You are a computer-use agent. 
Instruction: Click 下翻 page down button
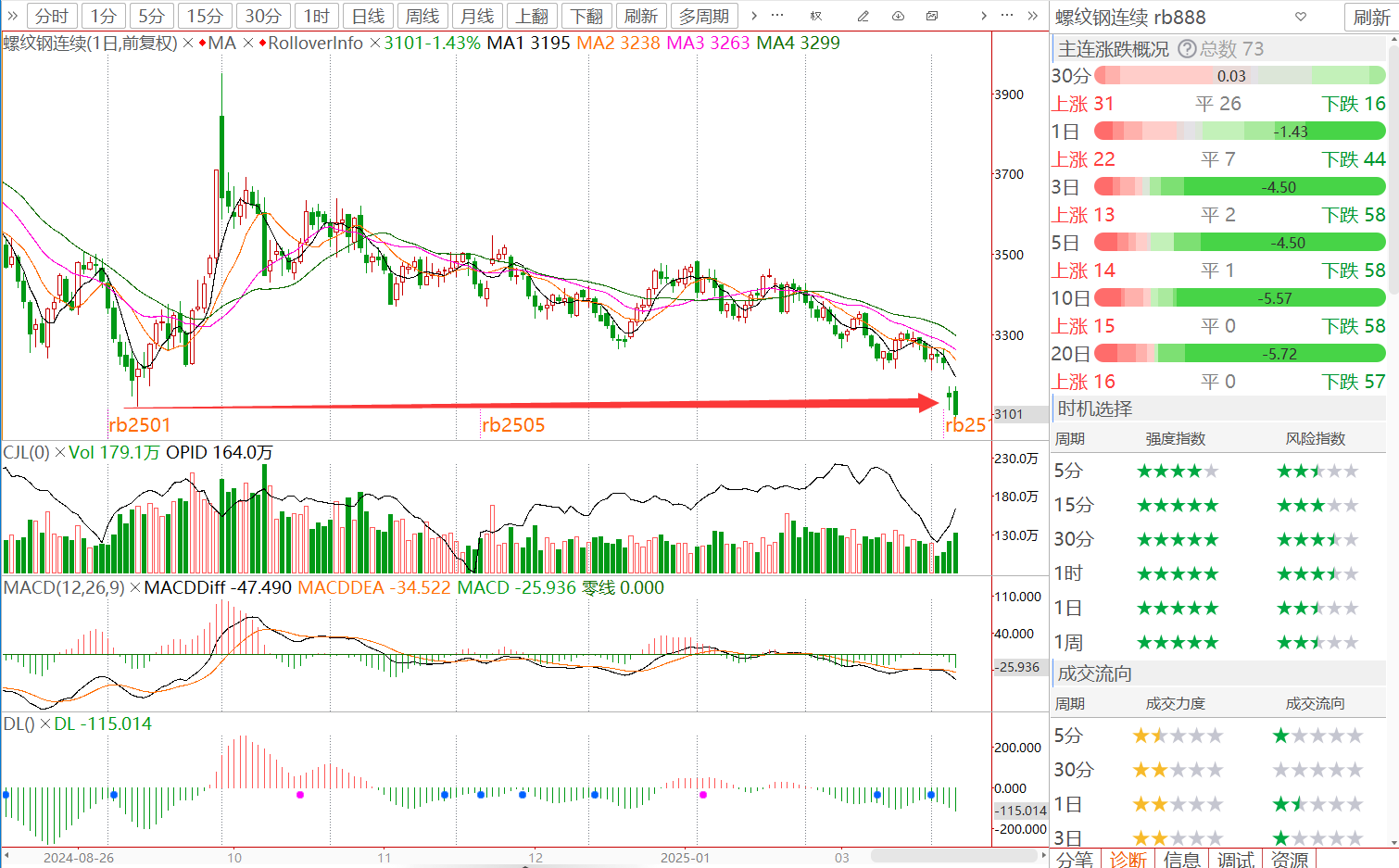tap(586, 16)
